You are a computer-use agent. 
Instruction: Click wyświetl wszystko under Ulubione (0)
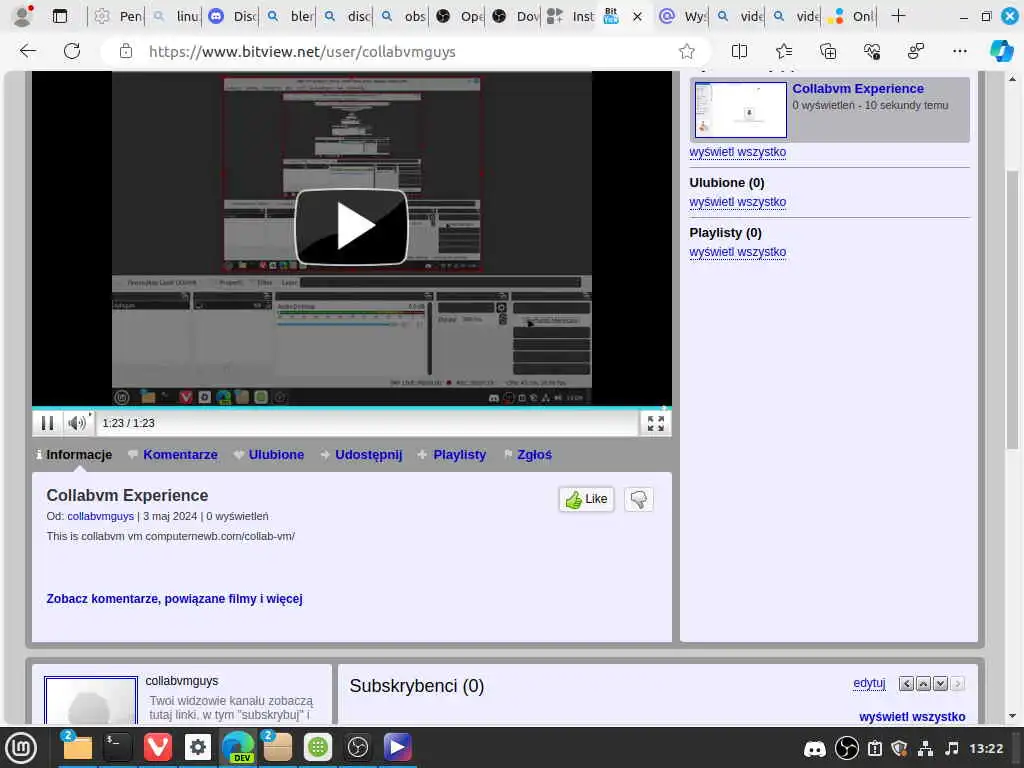pos(737,202)
